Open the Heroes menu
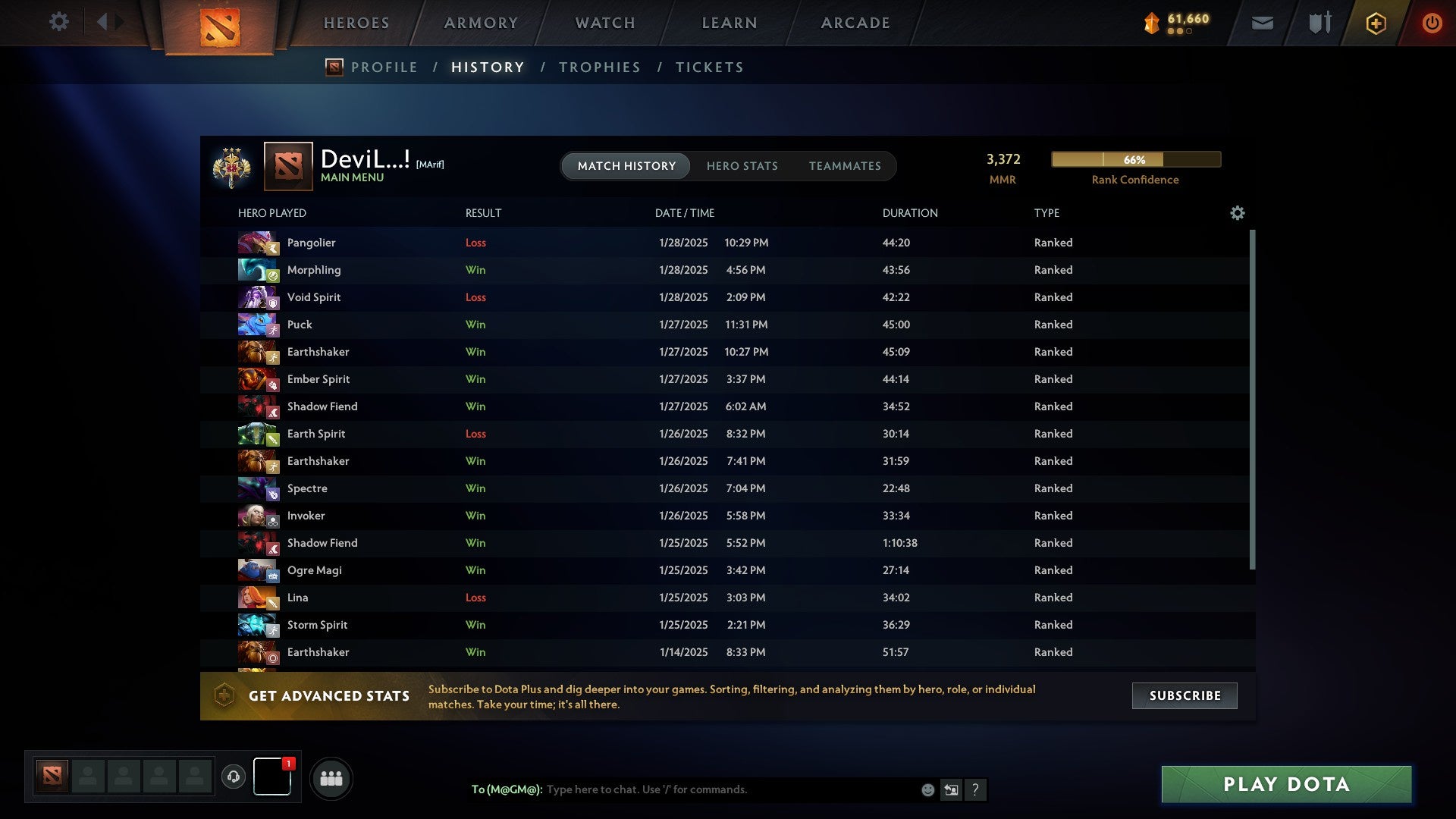Screen dimensions: 1456x819 coord(356,24)
